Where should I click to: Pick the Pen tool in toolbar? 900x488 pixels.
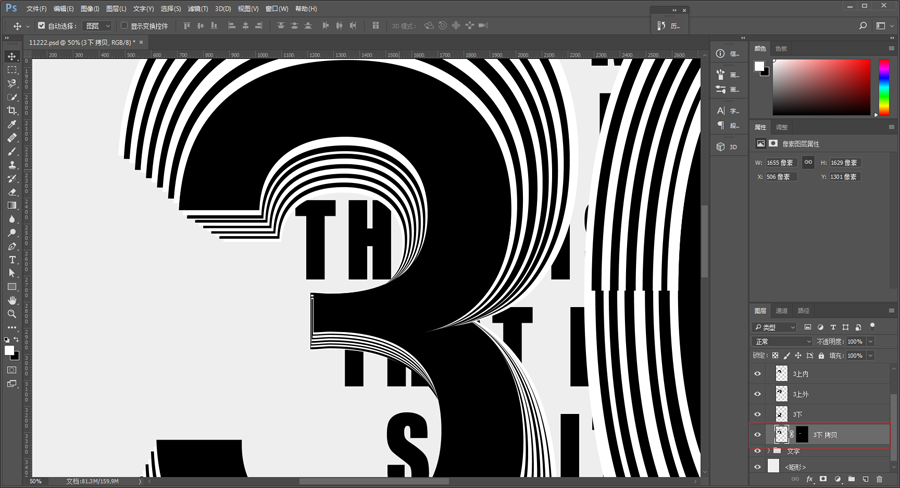[11, 246]
